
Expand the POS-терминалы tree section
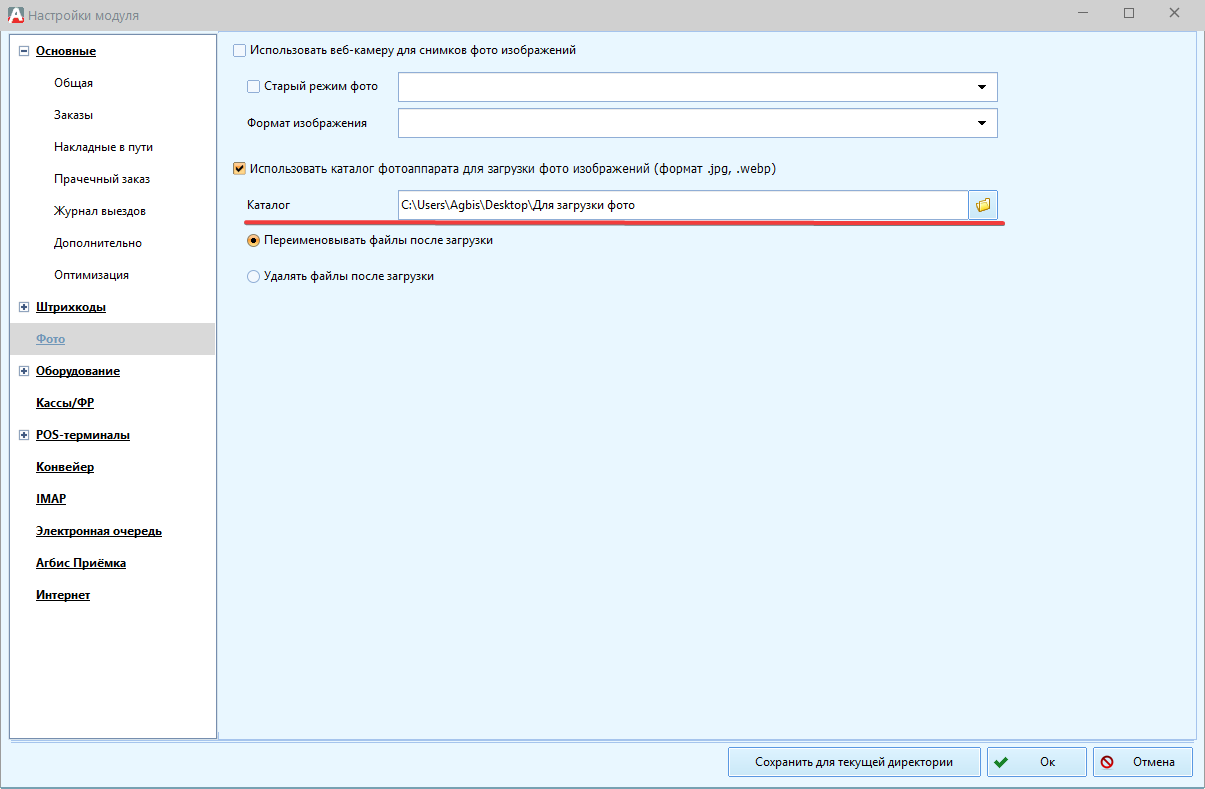coord(24,435)
